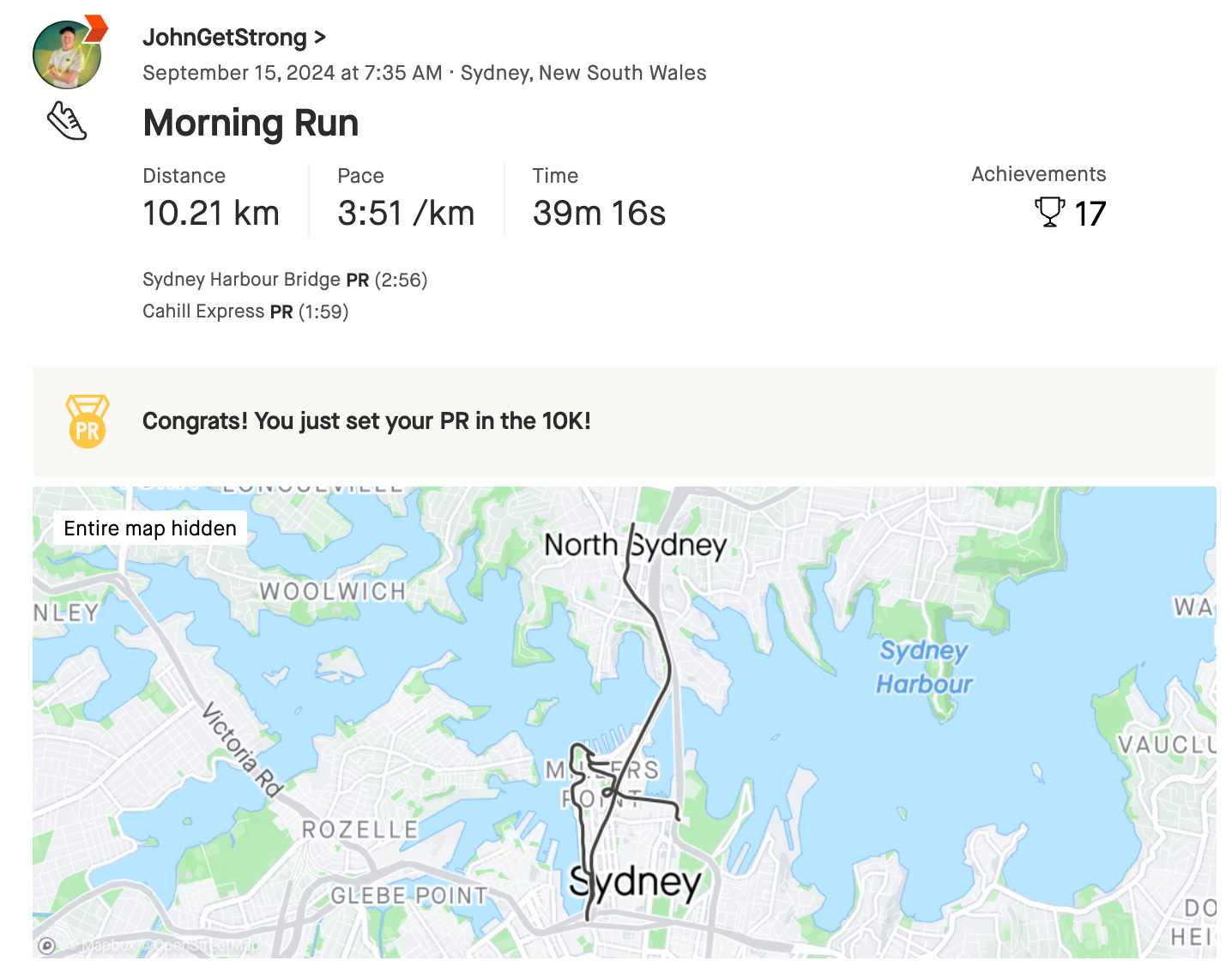The width and height of the screenshot is (1232, 973).
Task: Open the Morning Run activity title
Action: [250, 123]
